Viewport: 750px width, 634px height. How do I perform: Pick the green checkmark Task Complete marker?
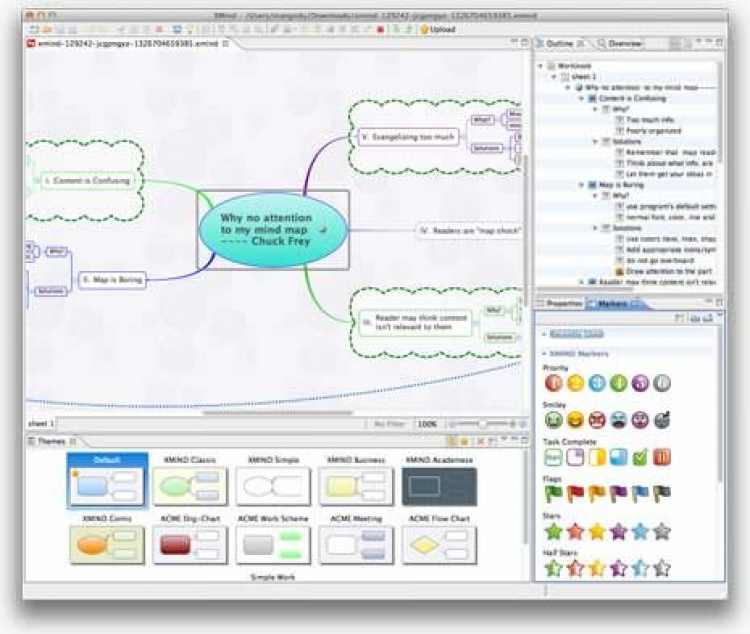tap(640, 457)
